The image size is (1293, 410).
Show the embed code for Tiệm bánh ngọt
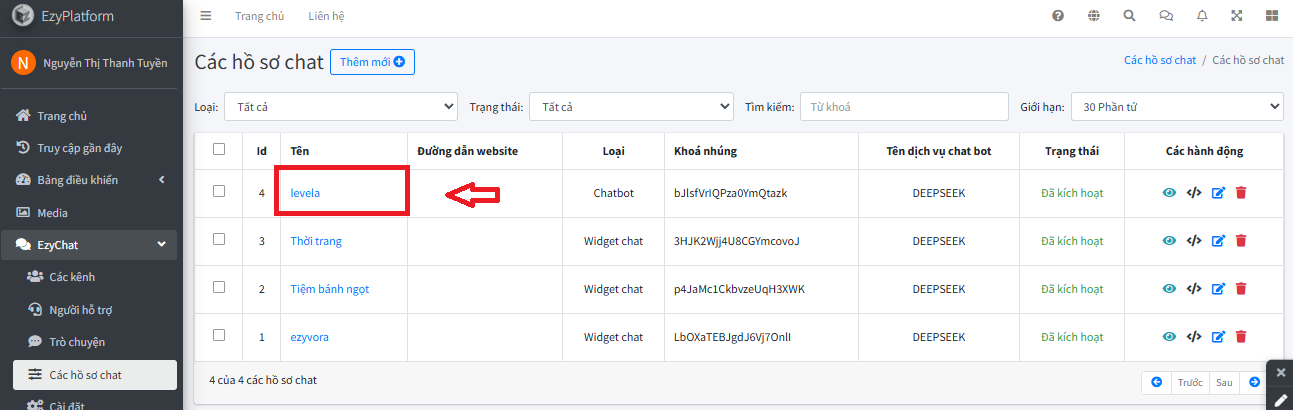point(1194,289)
